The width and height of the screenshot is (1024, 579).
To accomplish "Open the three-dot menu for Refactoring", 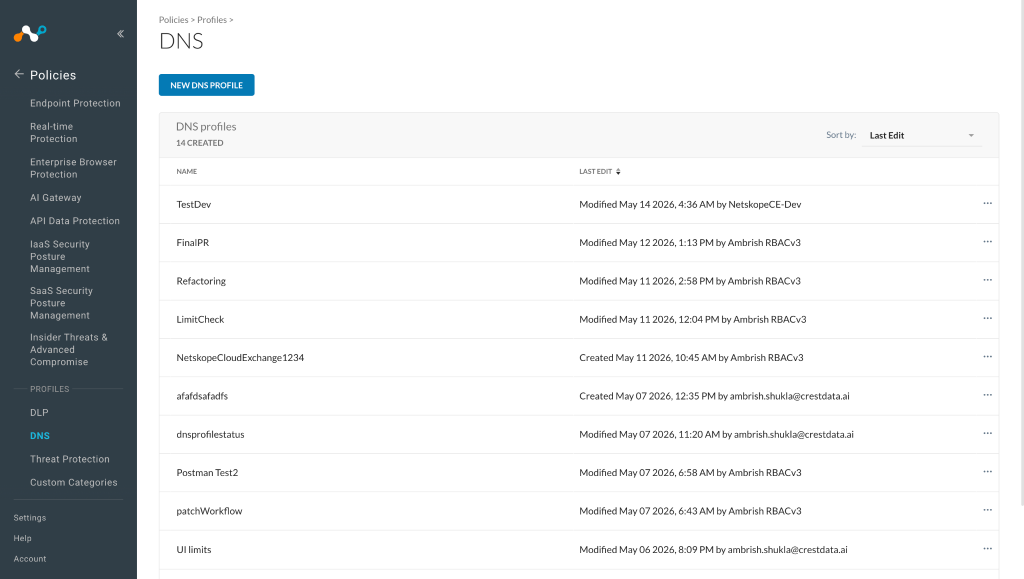I will (987, 281).
